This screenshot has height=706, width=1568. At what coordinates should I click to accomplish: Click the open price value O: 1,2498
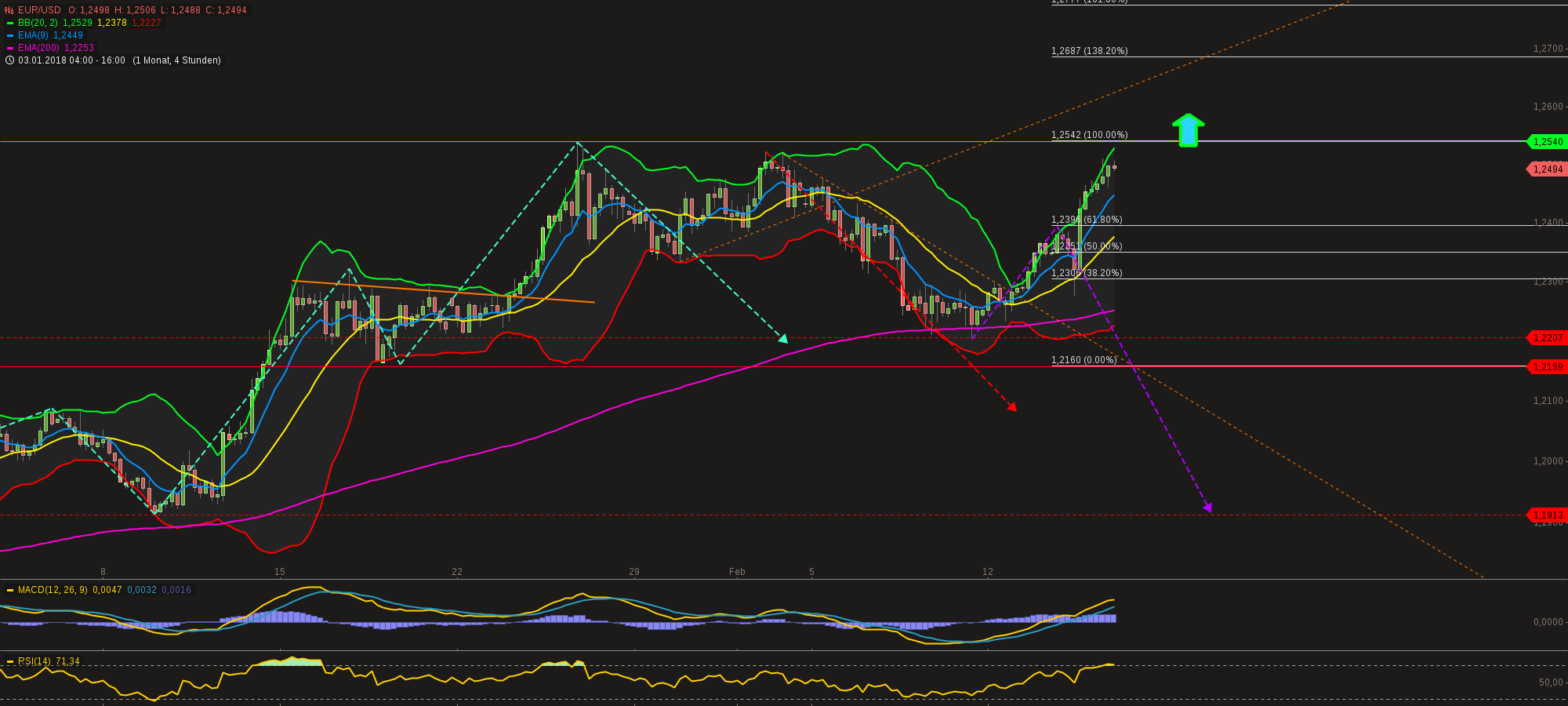coord(89,10)
